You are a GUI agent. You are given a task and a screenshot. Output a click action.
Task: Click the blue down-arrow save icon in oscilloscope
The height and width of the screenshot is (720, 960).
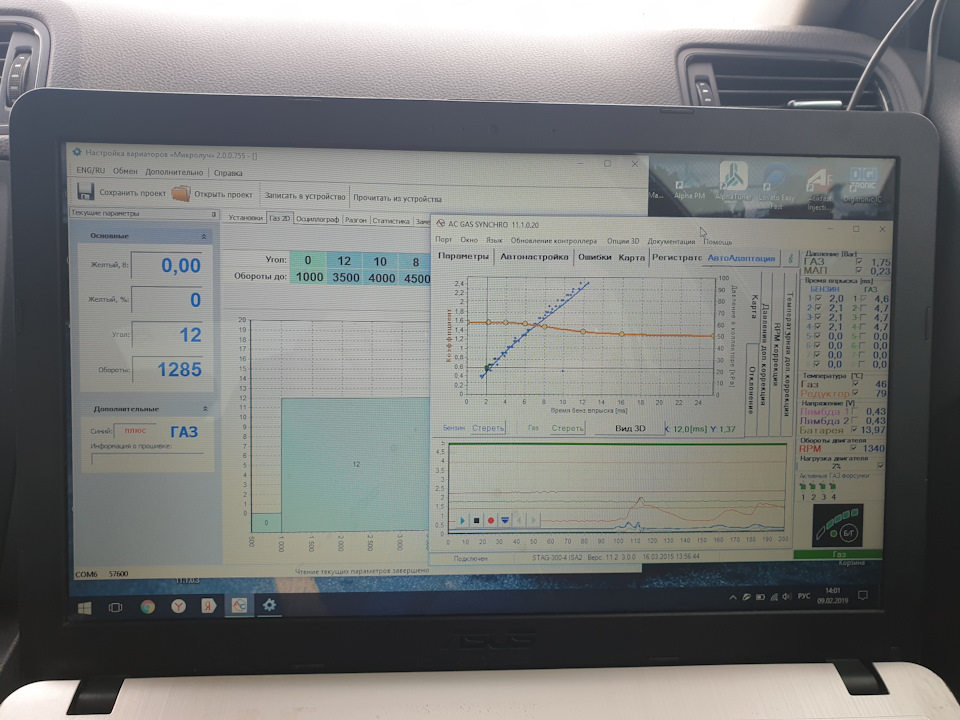point(505,520)
